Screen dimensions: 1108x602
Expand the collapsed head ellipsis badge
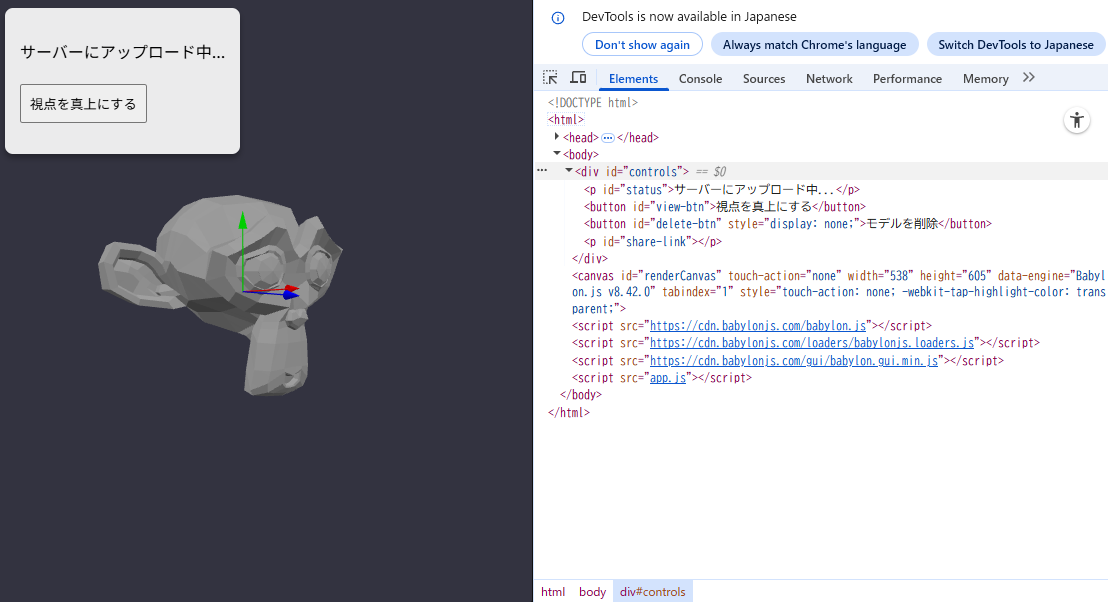coord(608,138)
